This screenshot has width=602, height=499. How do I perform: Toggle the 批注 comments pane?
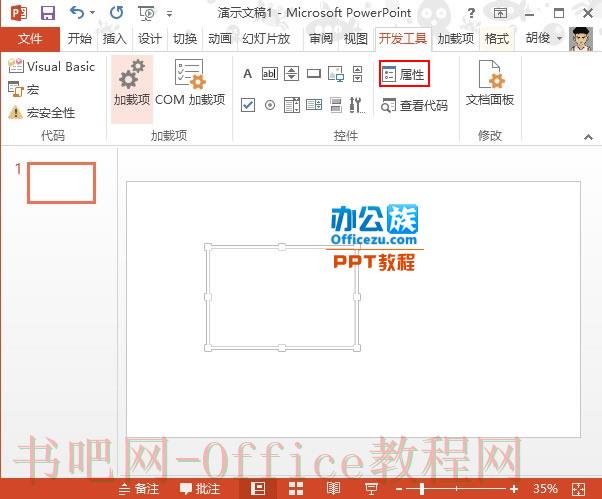pos(200,489)
